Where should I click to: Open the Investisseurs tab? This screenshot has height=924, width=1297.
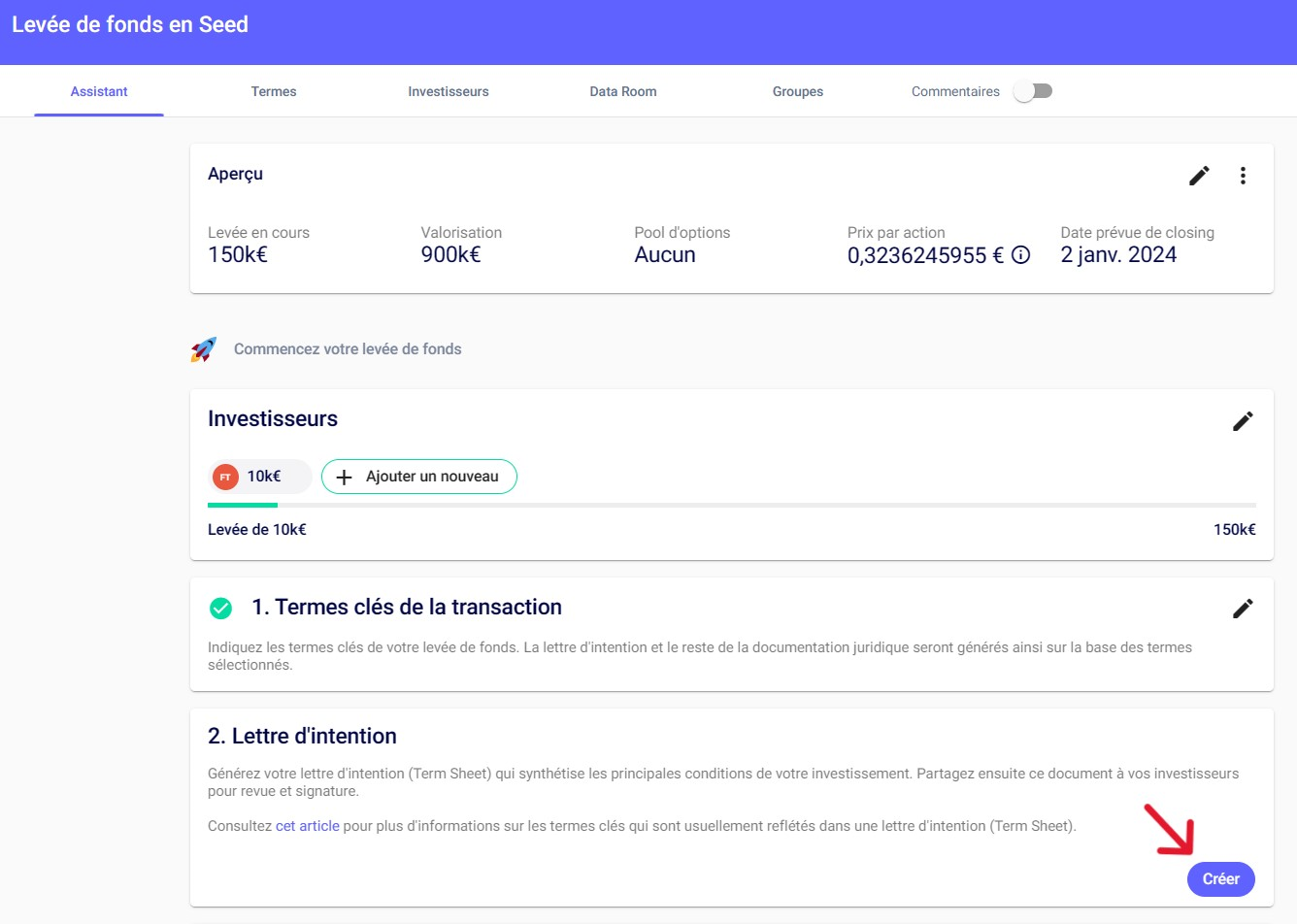[449, 91]
